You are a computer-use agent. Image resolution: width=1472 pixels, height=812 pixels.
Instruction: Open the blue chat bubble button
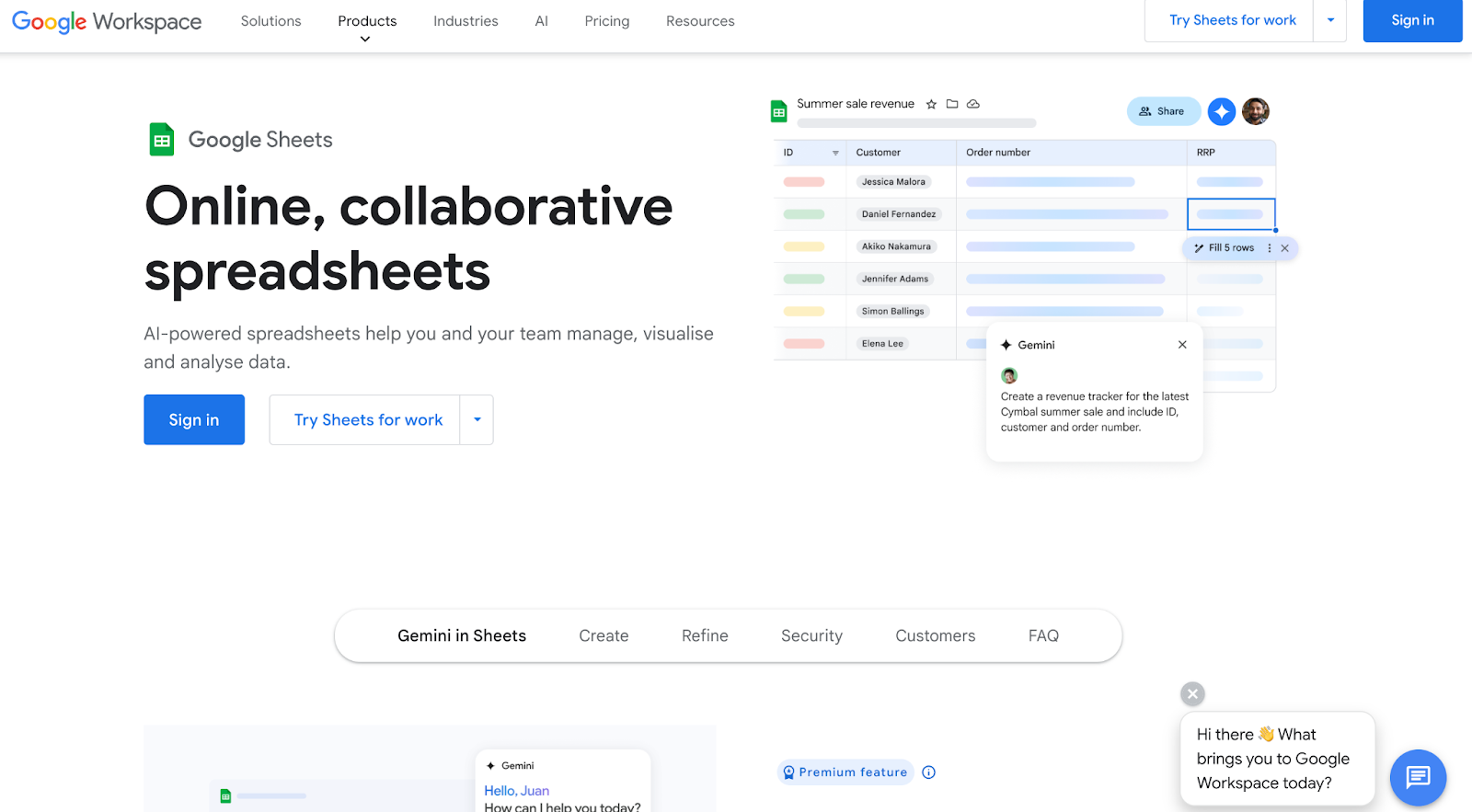pyautogui.click(x=1418, y=778)
